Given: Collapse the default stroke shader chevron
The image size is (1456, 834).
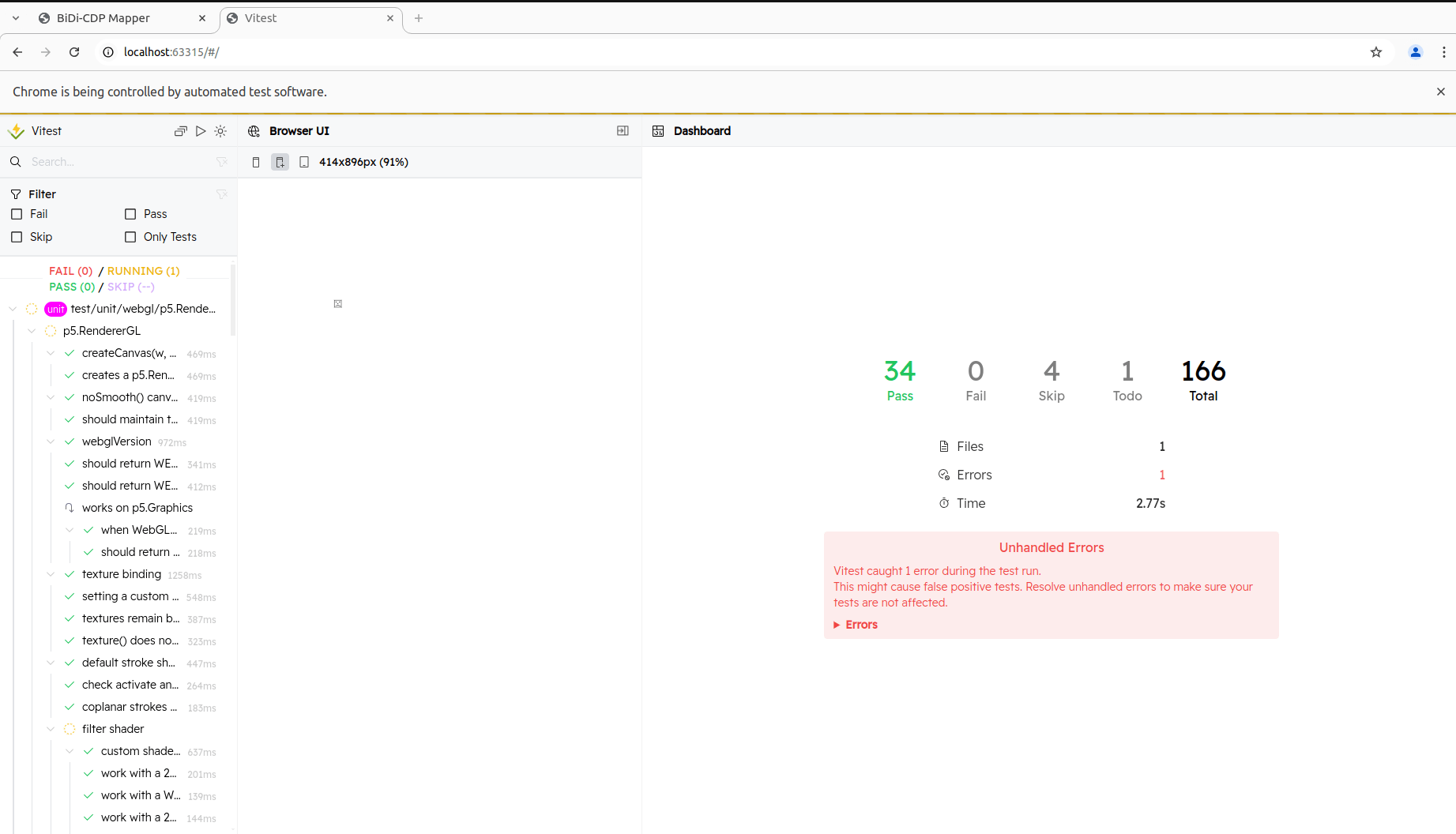Looking at the screenshot, I should [51, 663].
